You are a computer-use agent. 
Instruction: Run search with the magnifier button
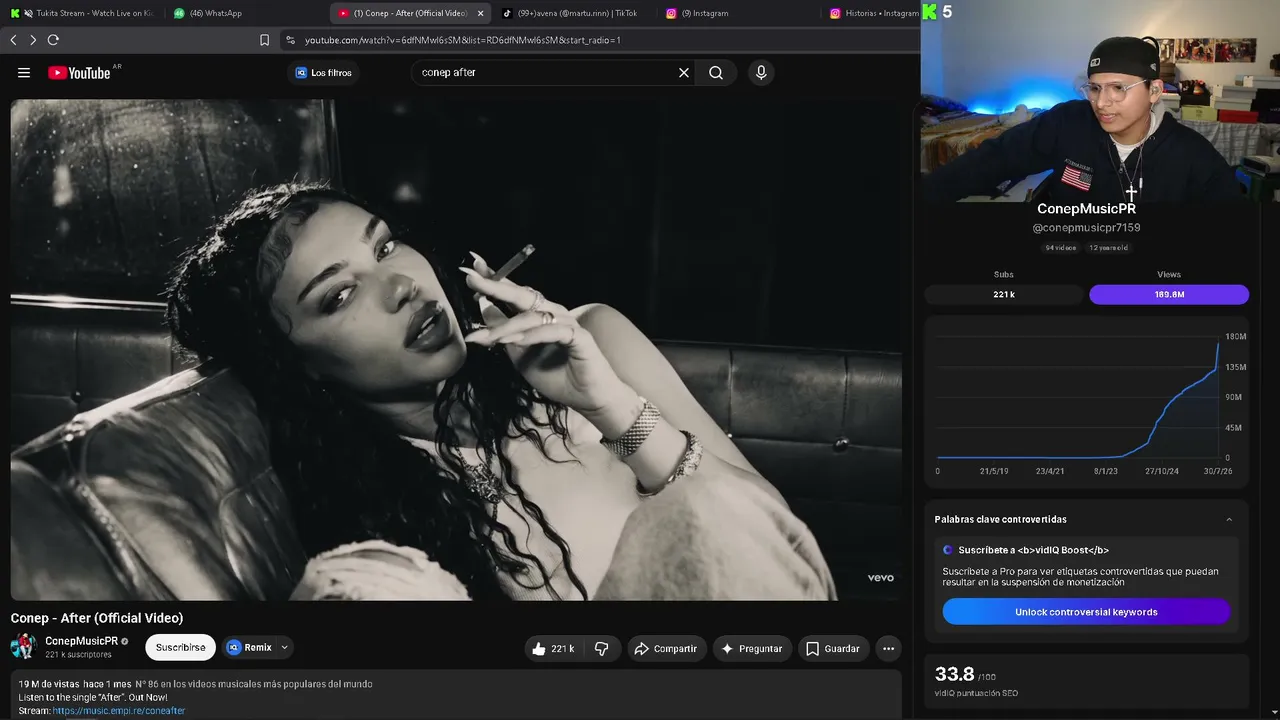point(716,72)
